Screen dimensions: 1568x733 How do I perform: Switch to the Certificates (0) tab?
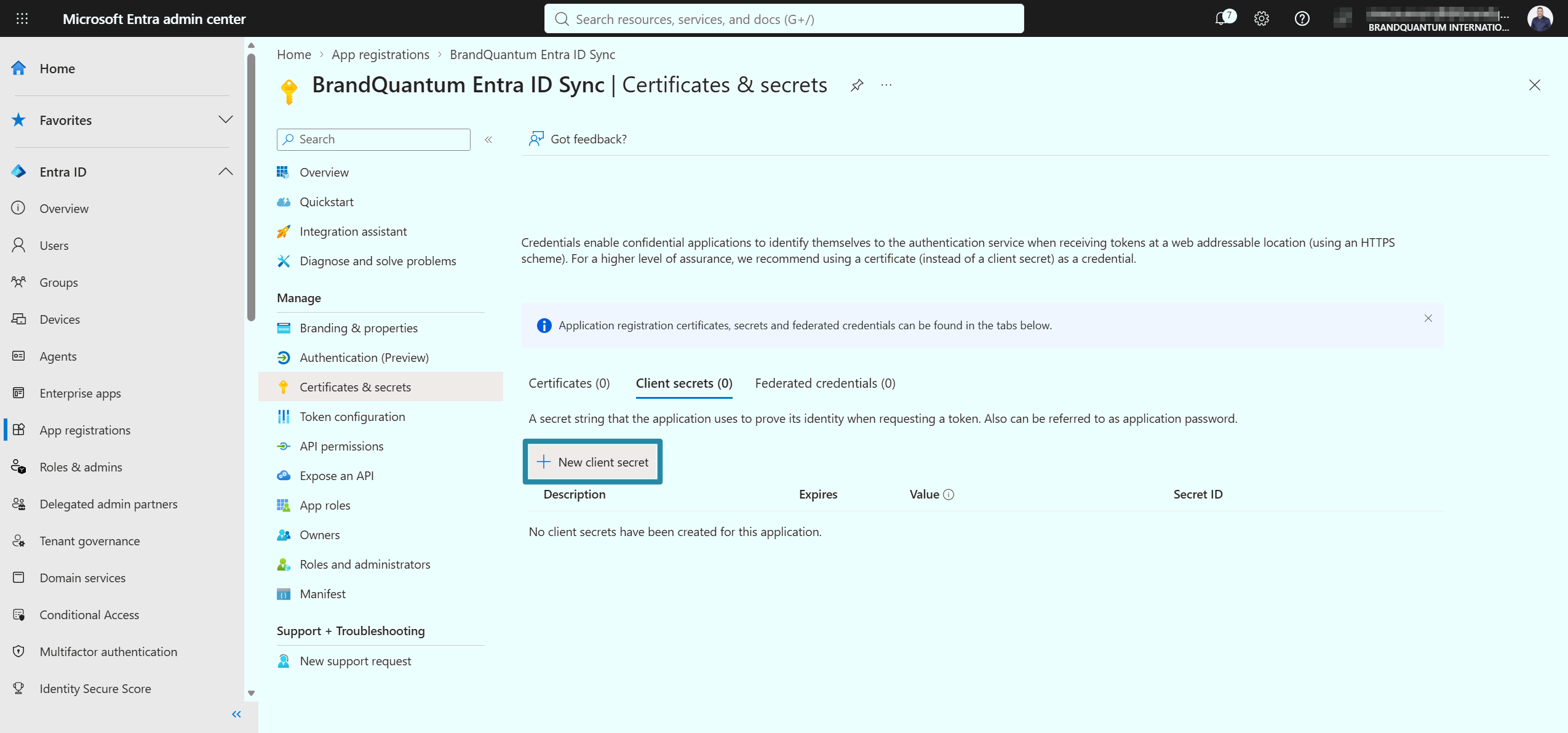[569, 383]
